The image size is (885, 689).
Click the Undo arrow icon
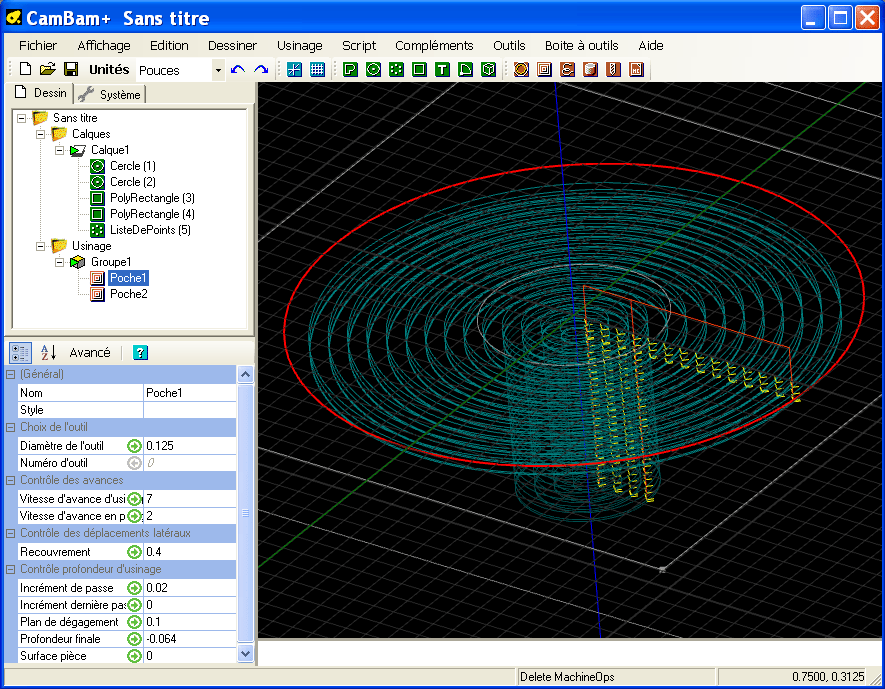(x=237, y=69)
